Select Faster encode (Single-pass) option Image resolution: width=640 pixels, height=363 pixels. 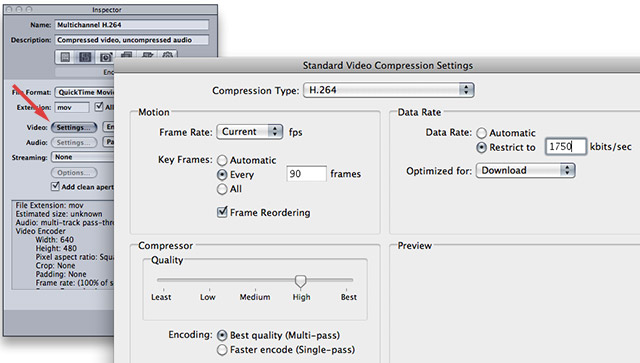pos(222,350)
